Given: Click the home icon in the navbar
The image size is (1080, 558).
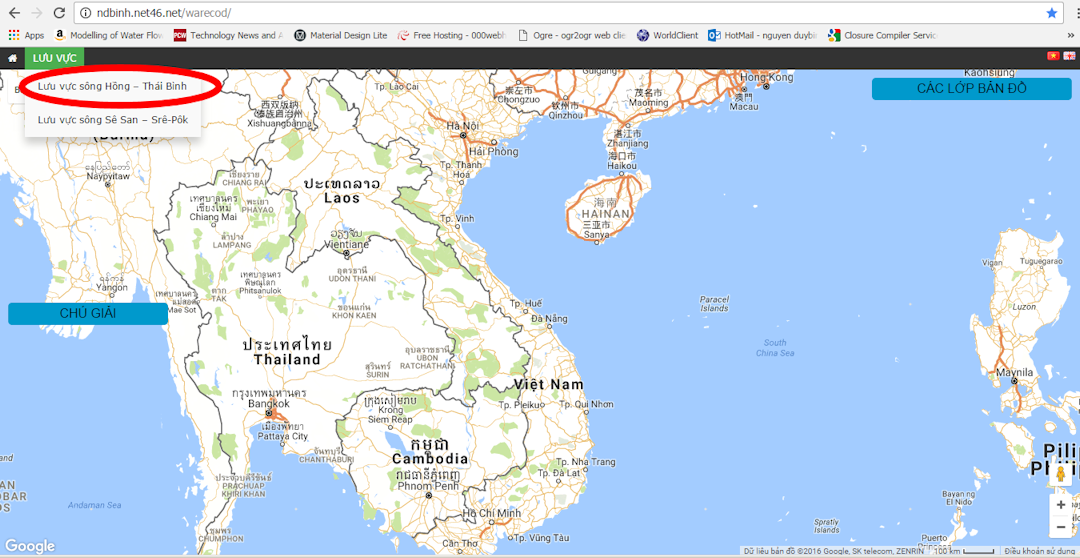Looking at the screenshot, I should tap(12, 58).
